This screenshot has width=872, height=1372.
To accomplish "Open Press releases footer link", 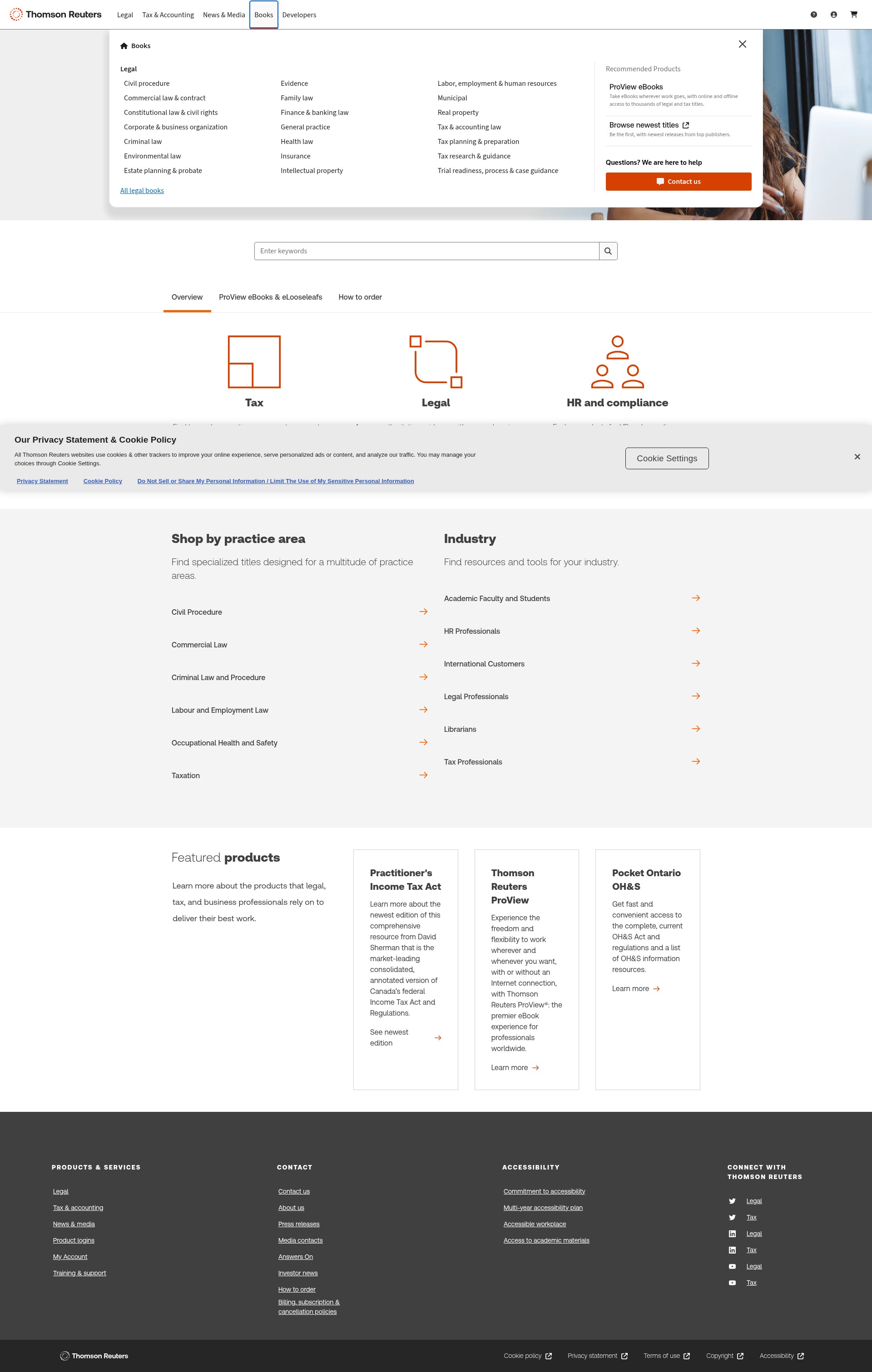I will 299,1224.
